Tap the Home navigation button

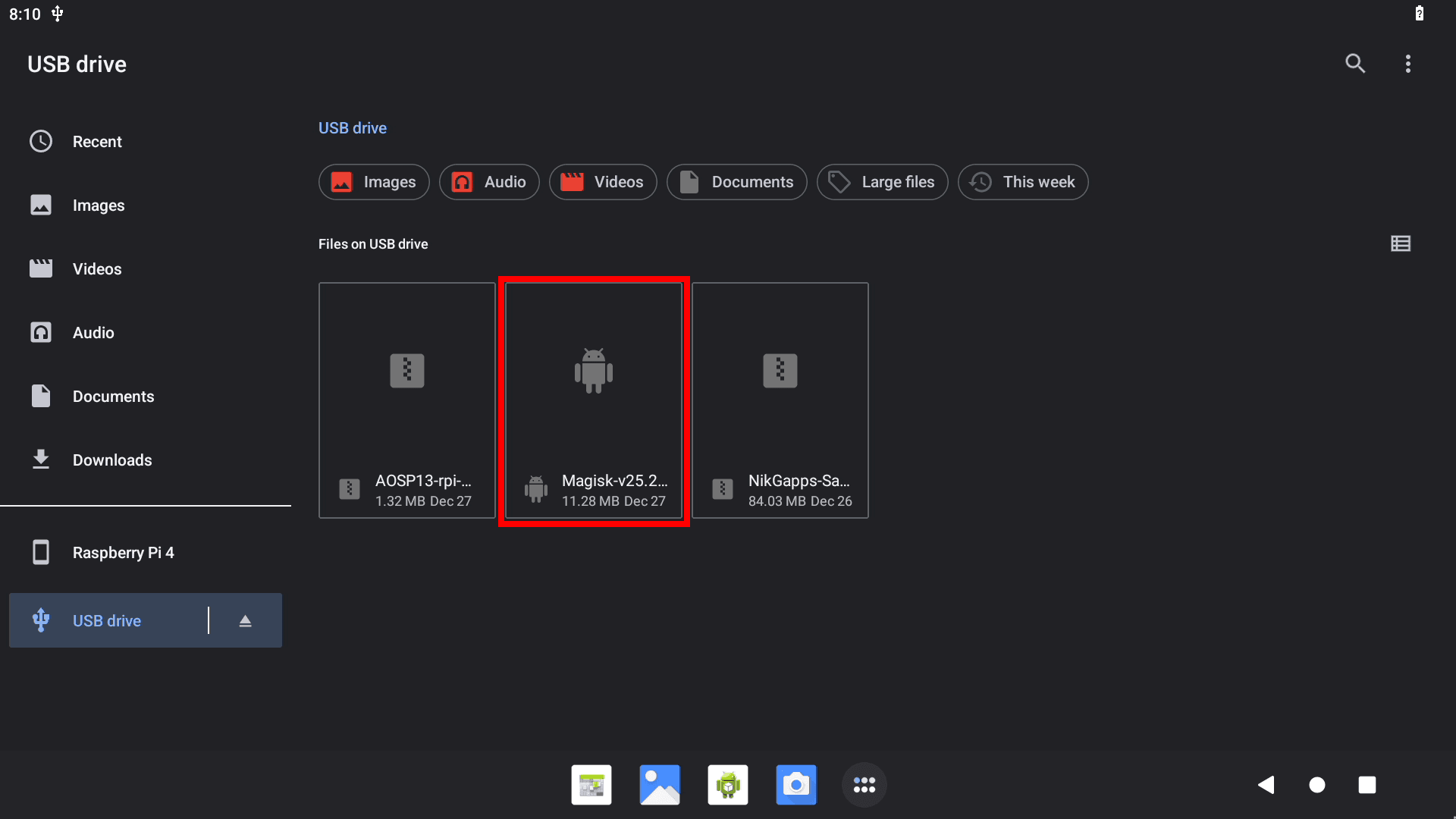point(1317,785)
